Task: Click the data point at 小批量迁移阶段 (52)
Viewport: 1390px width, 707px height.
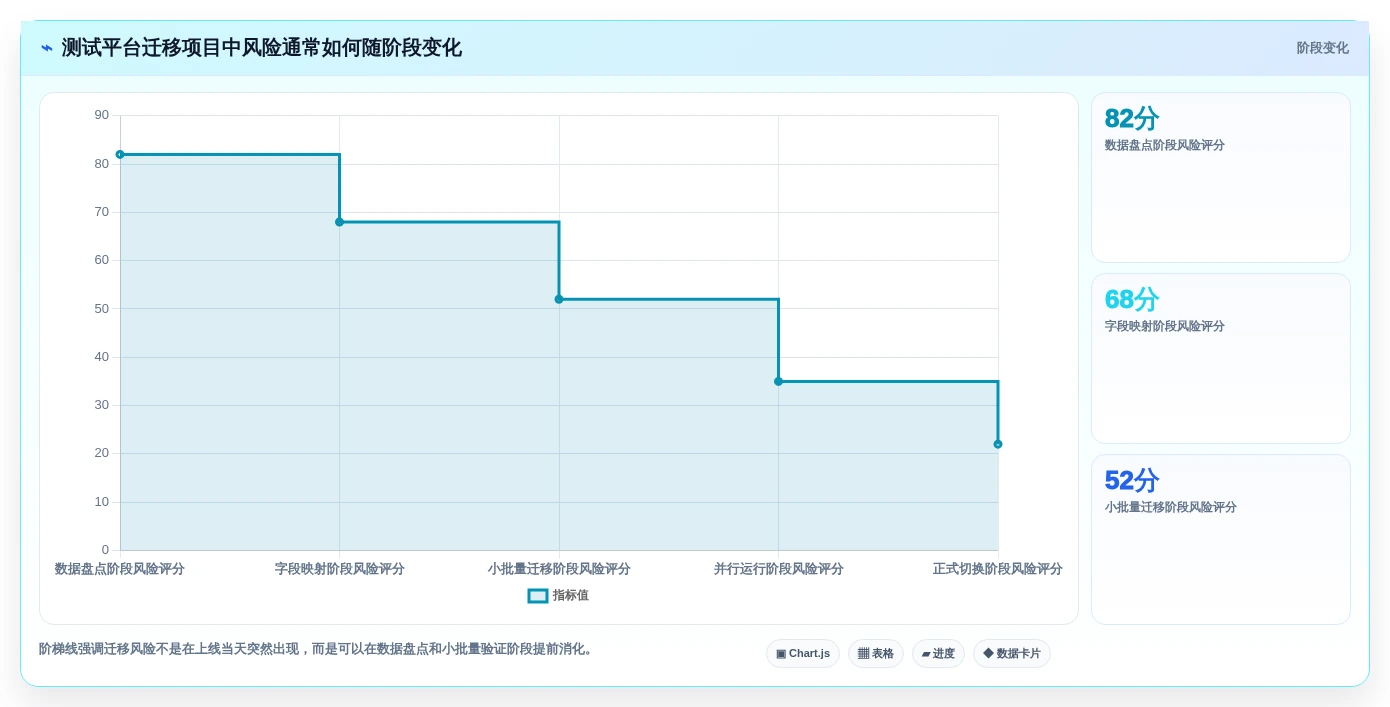Action: (x=559, y=299)
